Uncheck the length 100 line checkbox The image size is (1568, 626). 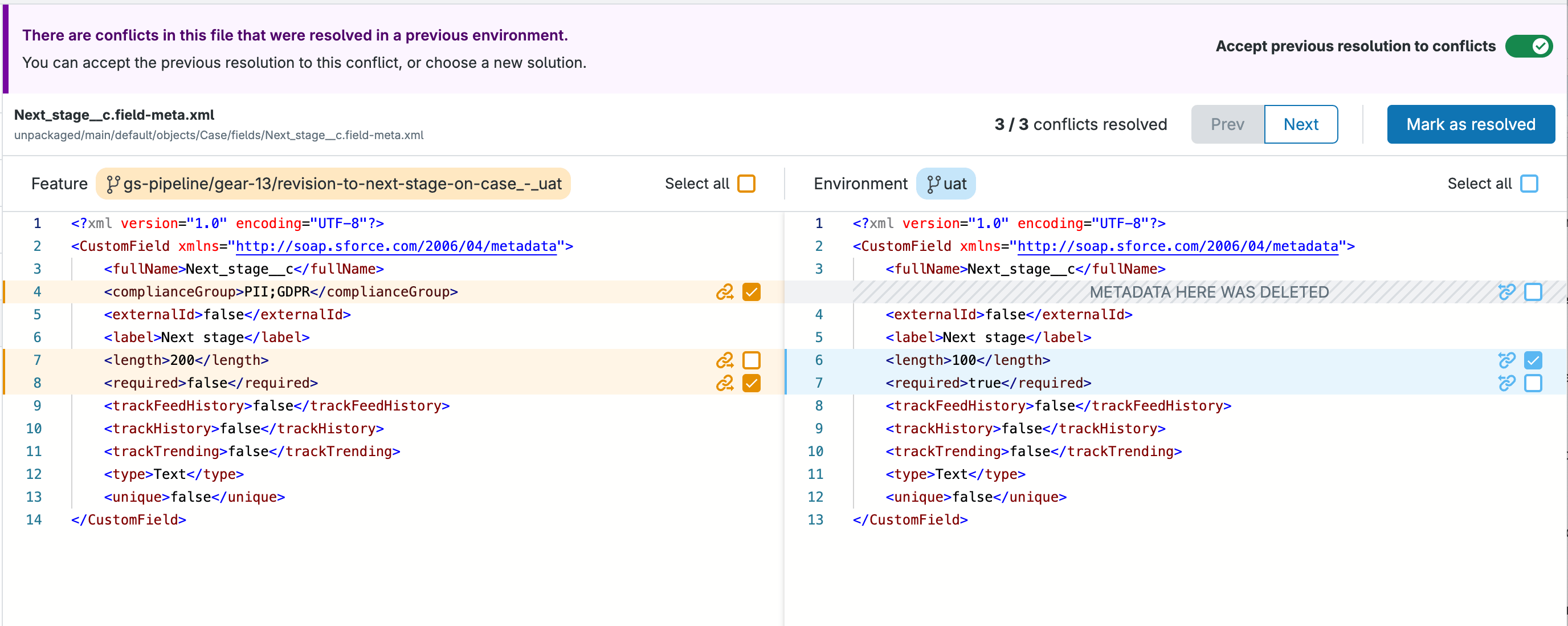(1533, 360)
